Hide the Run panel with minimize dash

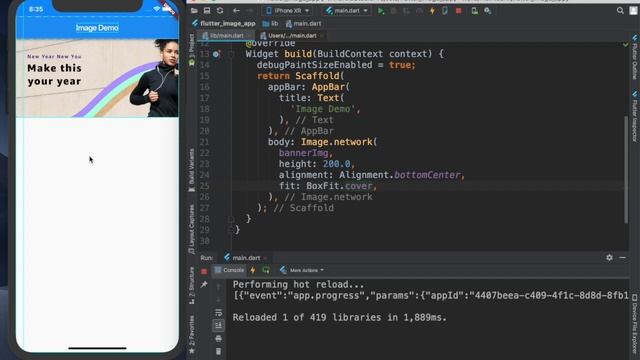[622, 258]
